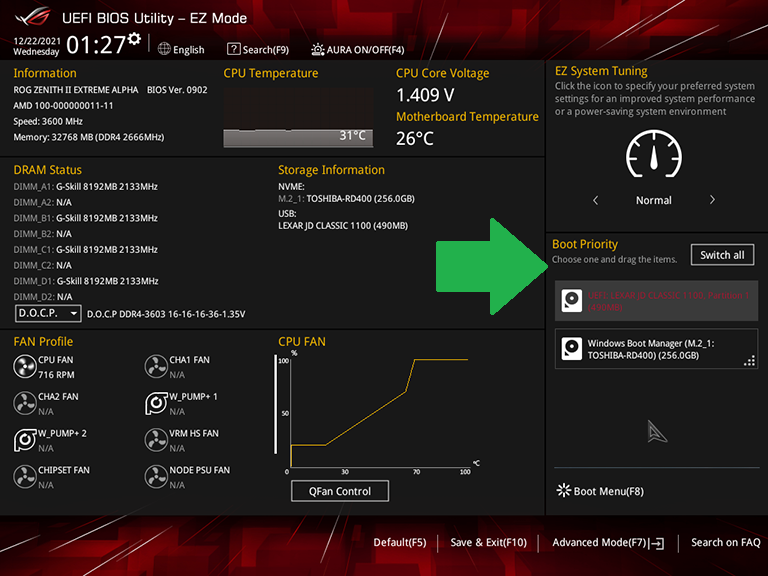The height and width of the screenshot is (576, 768).
Task: Click the 'Normal' tuning mode label
Action: [653, 200]
